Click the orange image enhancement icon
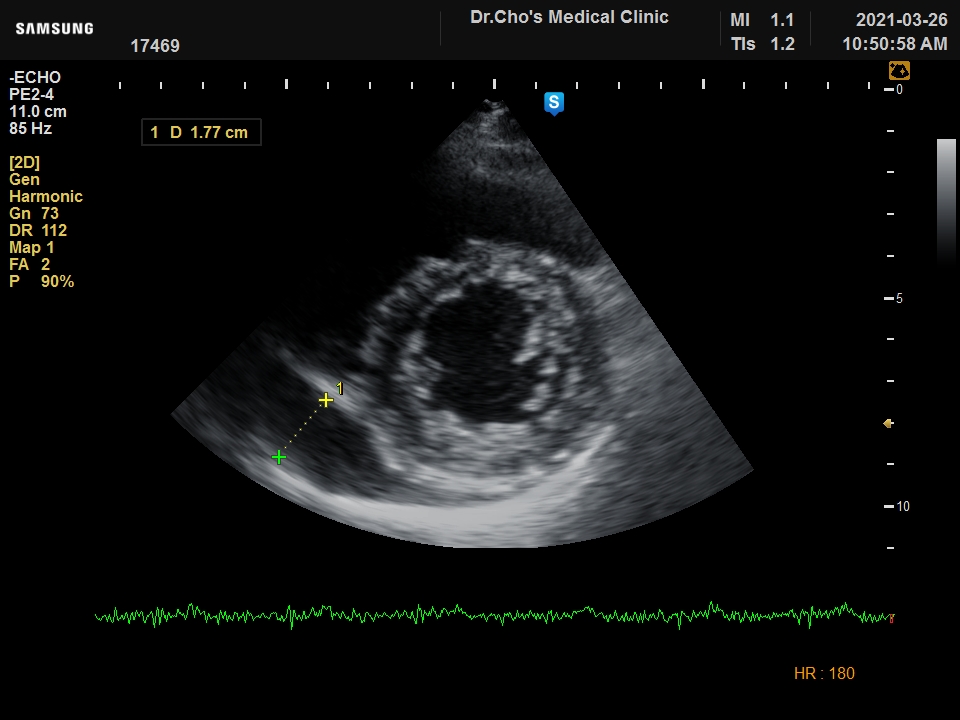 [x=899, y=71]
